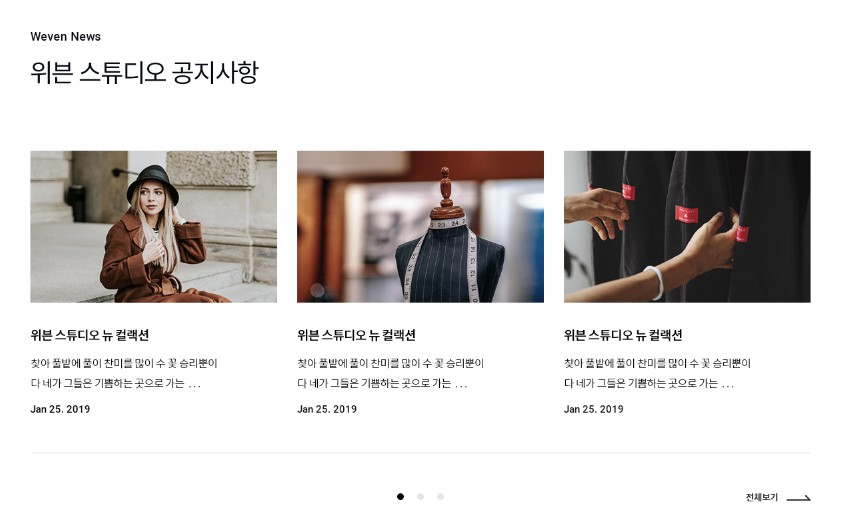Open the woman in black hat photo
The height and width of the screenshot is (528, 855).
[x=154, y=226]
